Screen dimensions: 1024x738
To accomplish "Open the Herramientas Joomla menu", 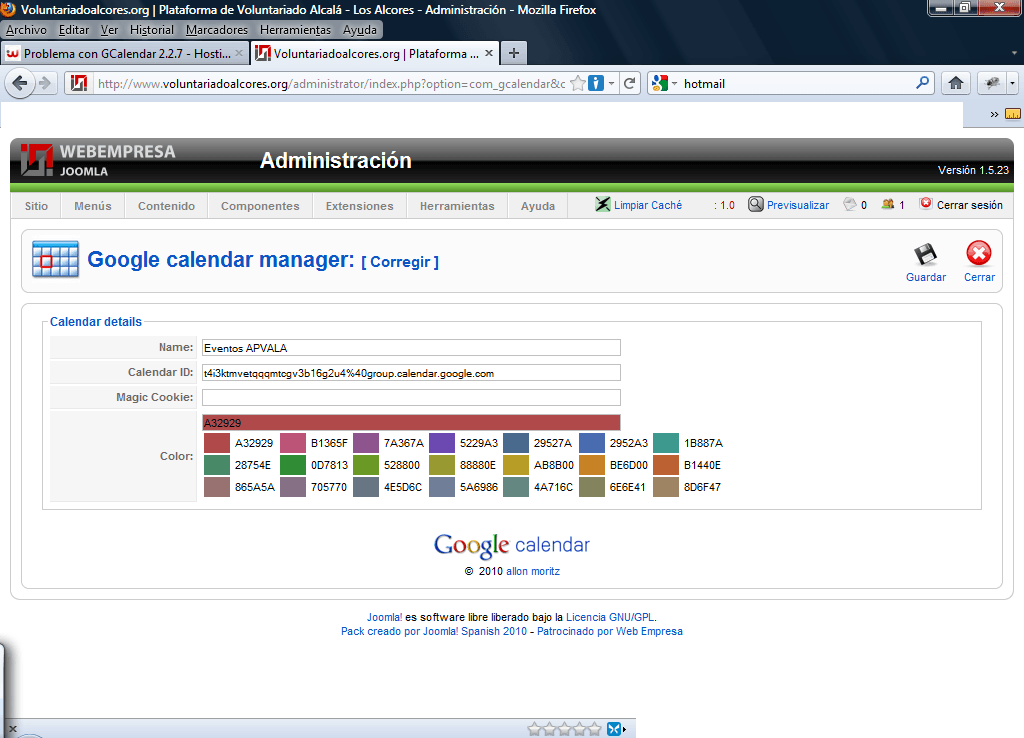I will [457, 206].
